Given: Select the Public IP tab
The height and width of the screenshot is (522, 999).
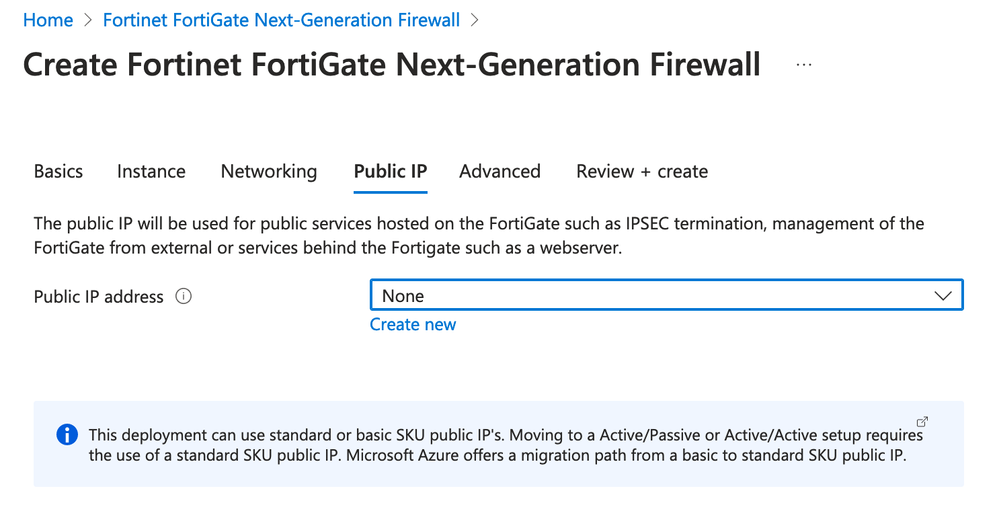Looking at the screenshot, I should point(390,171).
